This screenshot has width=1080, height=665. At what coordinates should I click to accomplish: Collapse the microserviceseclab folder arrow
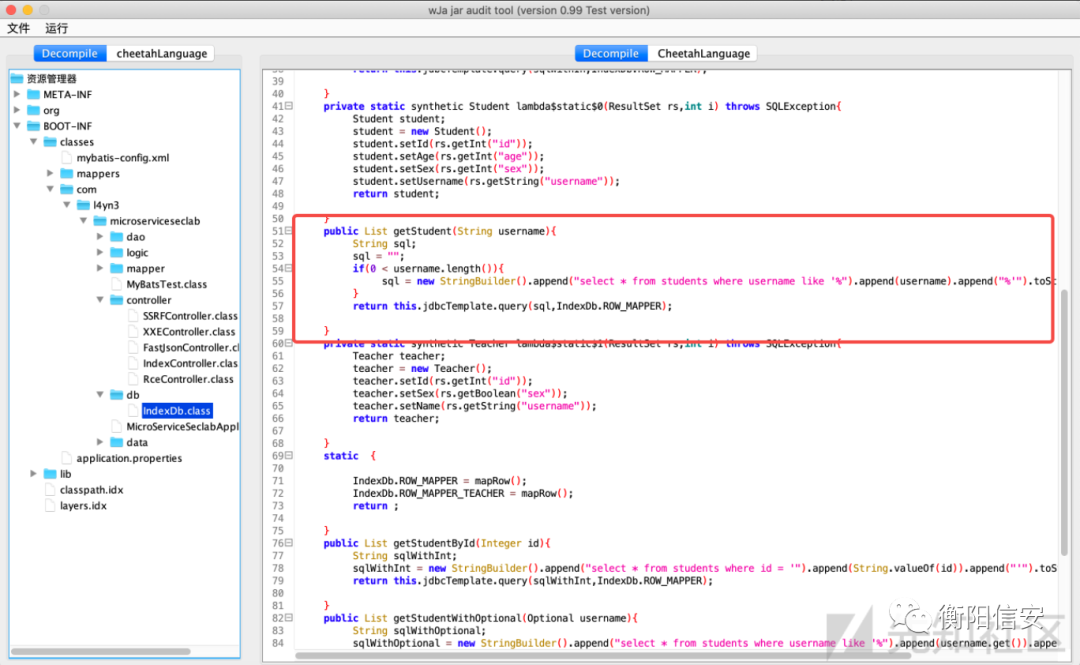(x=83, y=221)
